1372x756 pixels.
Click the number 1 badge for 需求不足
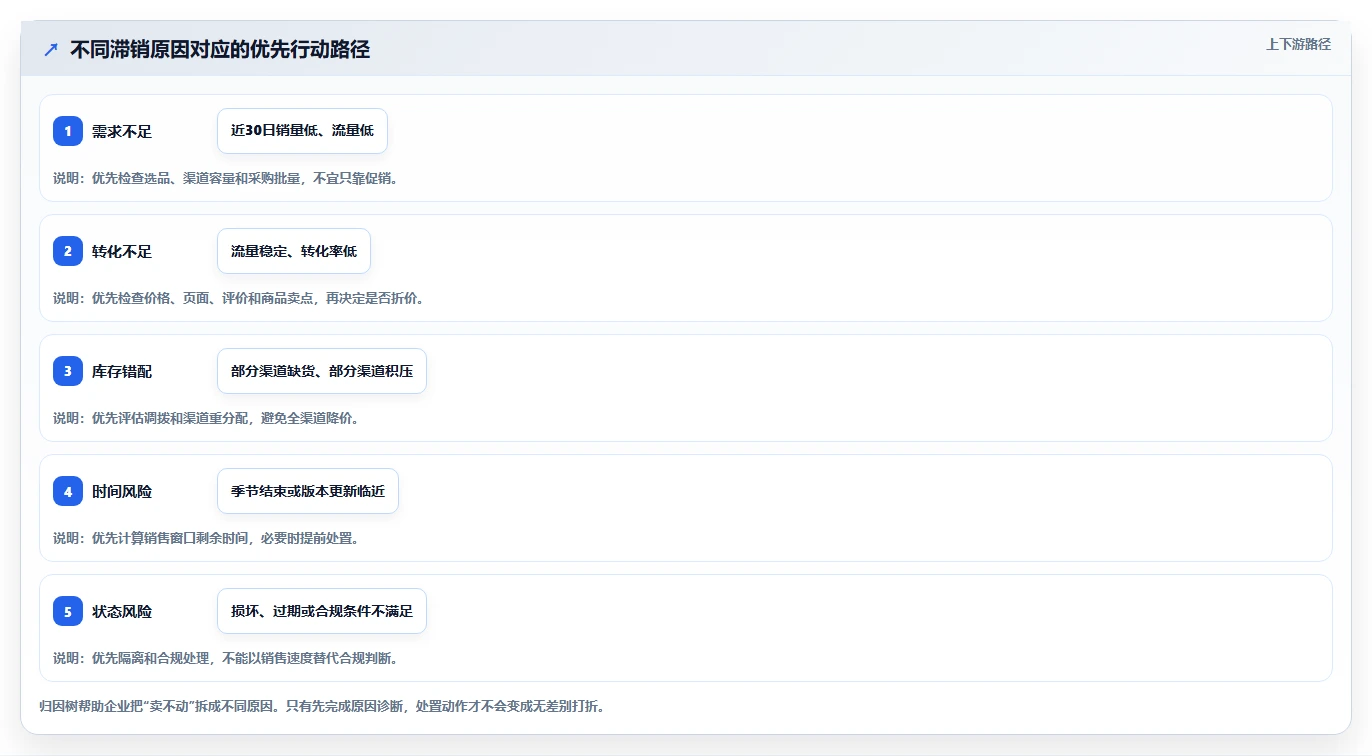(68, 131)
